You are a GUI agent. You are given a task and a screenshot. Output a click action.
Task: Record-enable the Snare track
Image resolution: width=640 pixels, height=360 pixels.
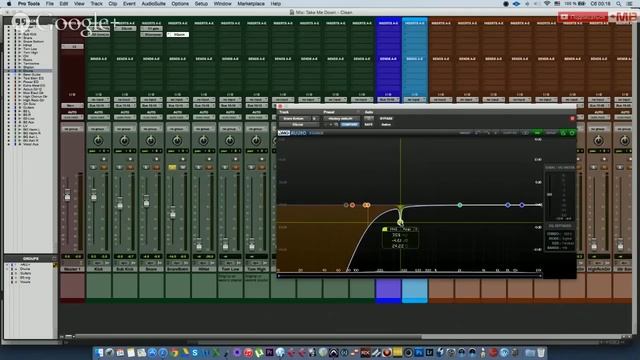tap(156, 159)
